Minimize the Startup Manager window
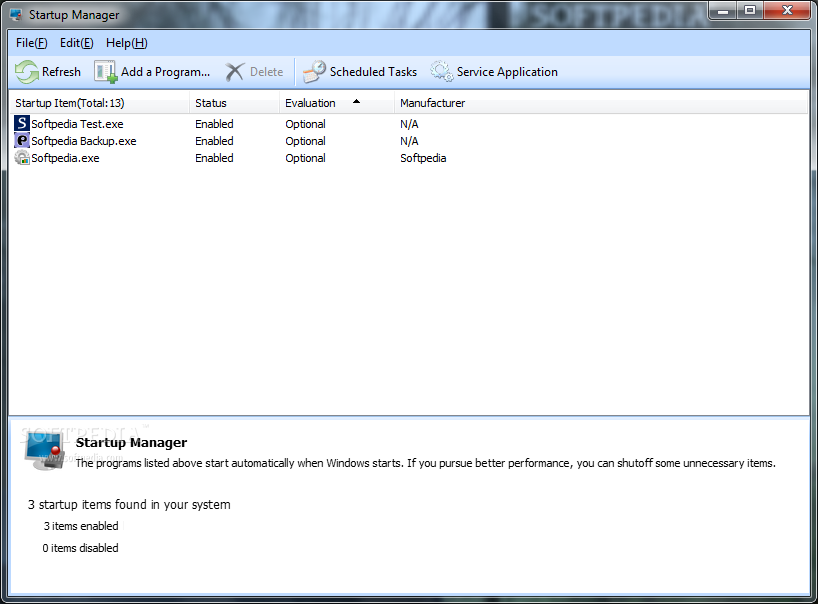The image size is (818, 604). 723,10
